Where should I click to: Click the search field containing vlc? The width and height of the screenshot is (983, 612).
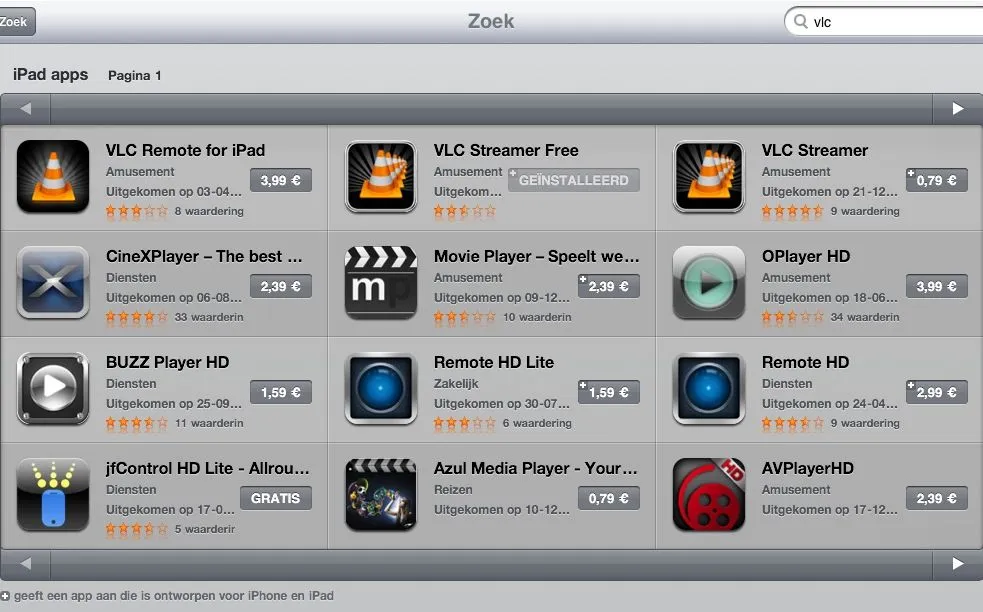pos(884,22)
